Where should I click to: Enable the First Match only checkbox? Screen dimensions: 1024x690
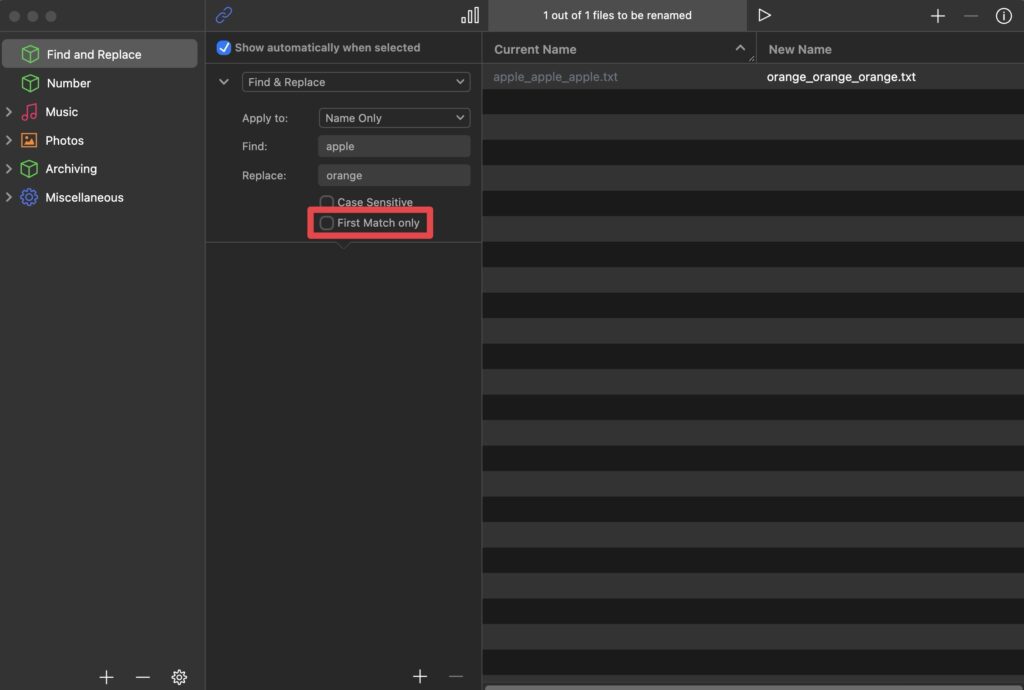(x=327, y=223)
